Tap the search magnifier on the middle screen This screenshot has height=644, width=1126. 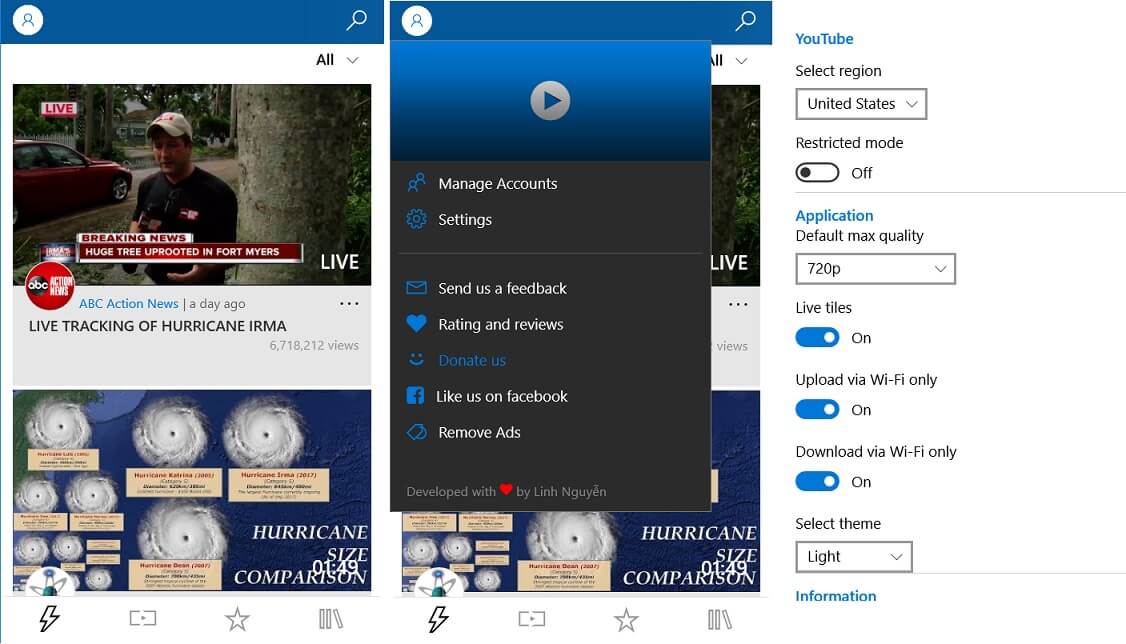[x=745, y=21]
